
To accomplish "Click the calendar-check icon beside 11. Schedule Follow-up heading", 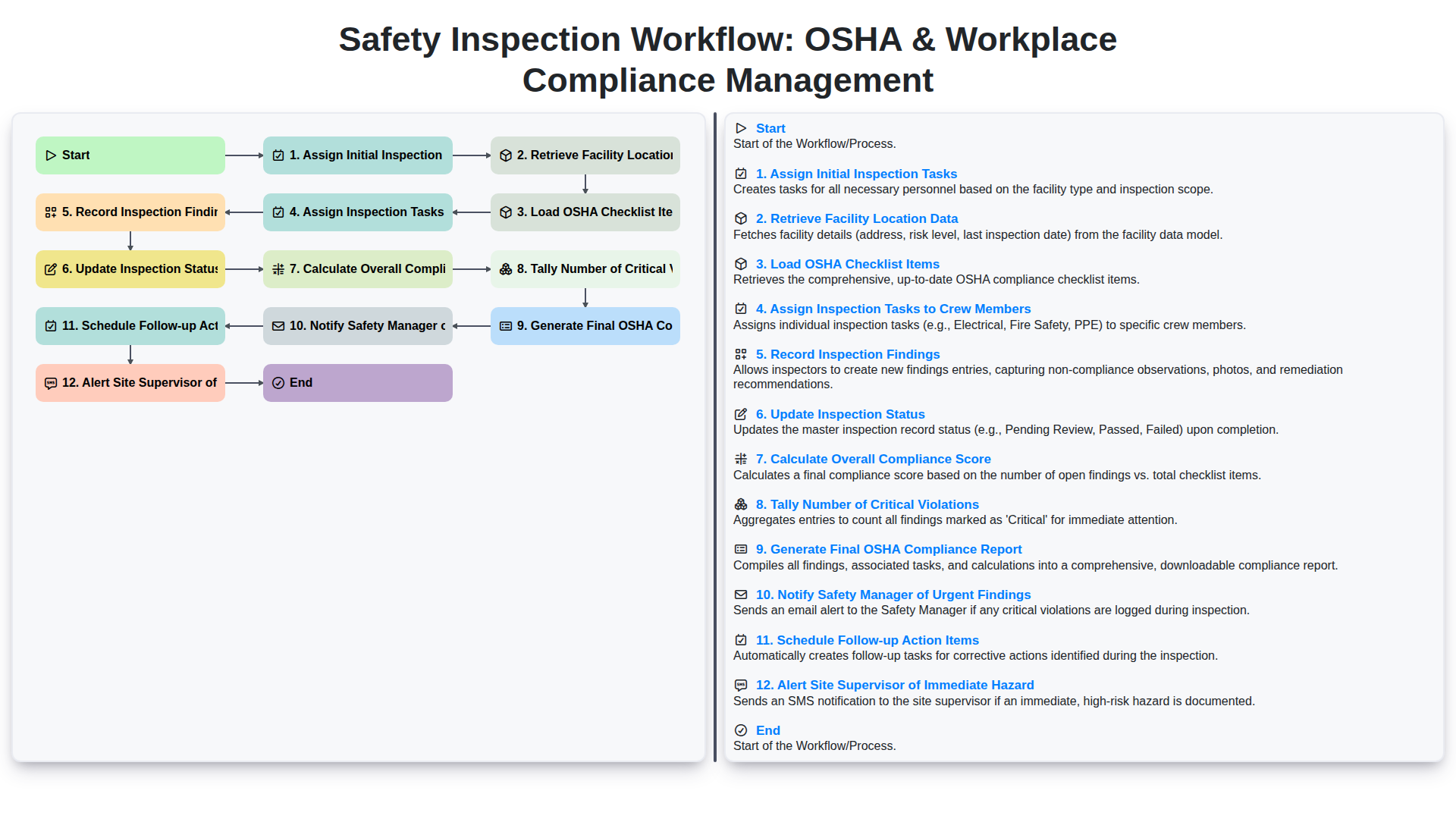I will [x=741, y=640].
